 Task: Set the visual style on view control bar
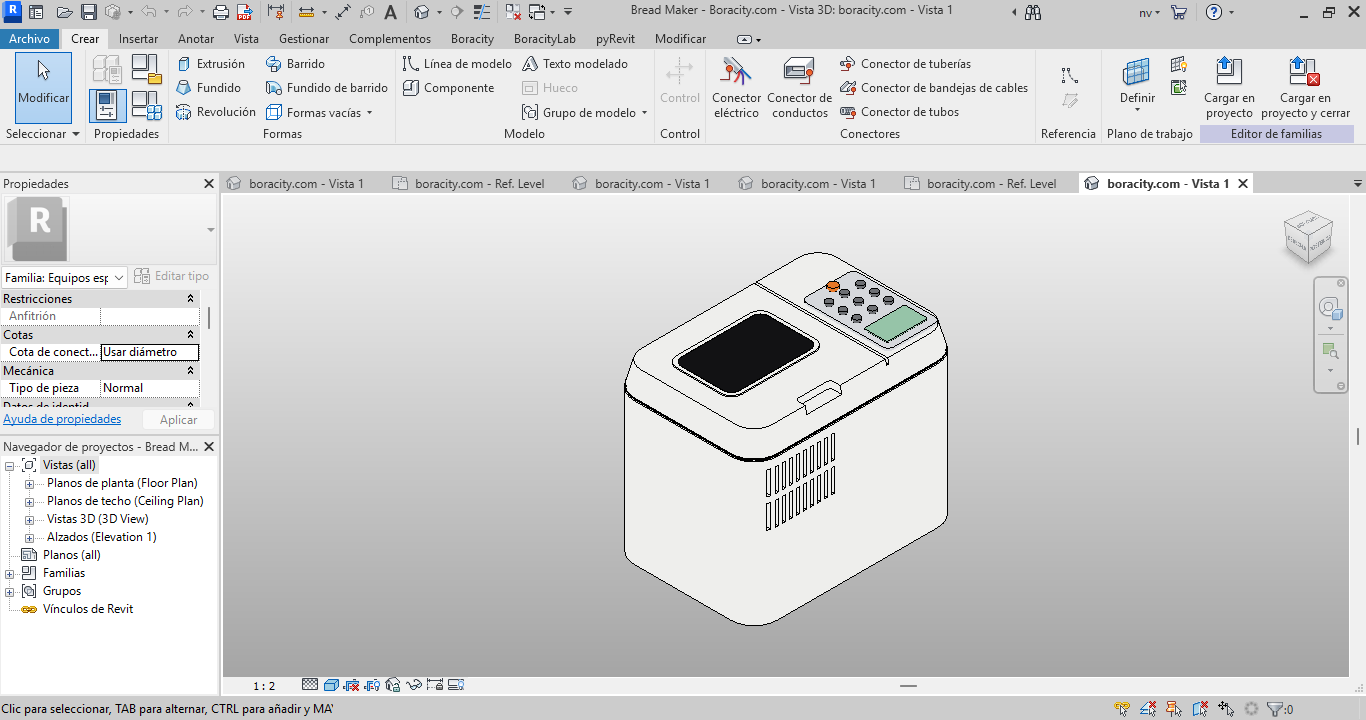click(x=331, y=685)
